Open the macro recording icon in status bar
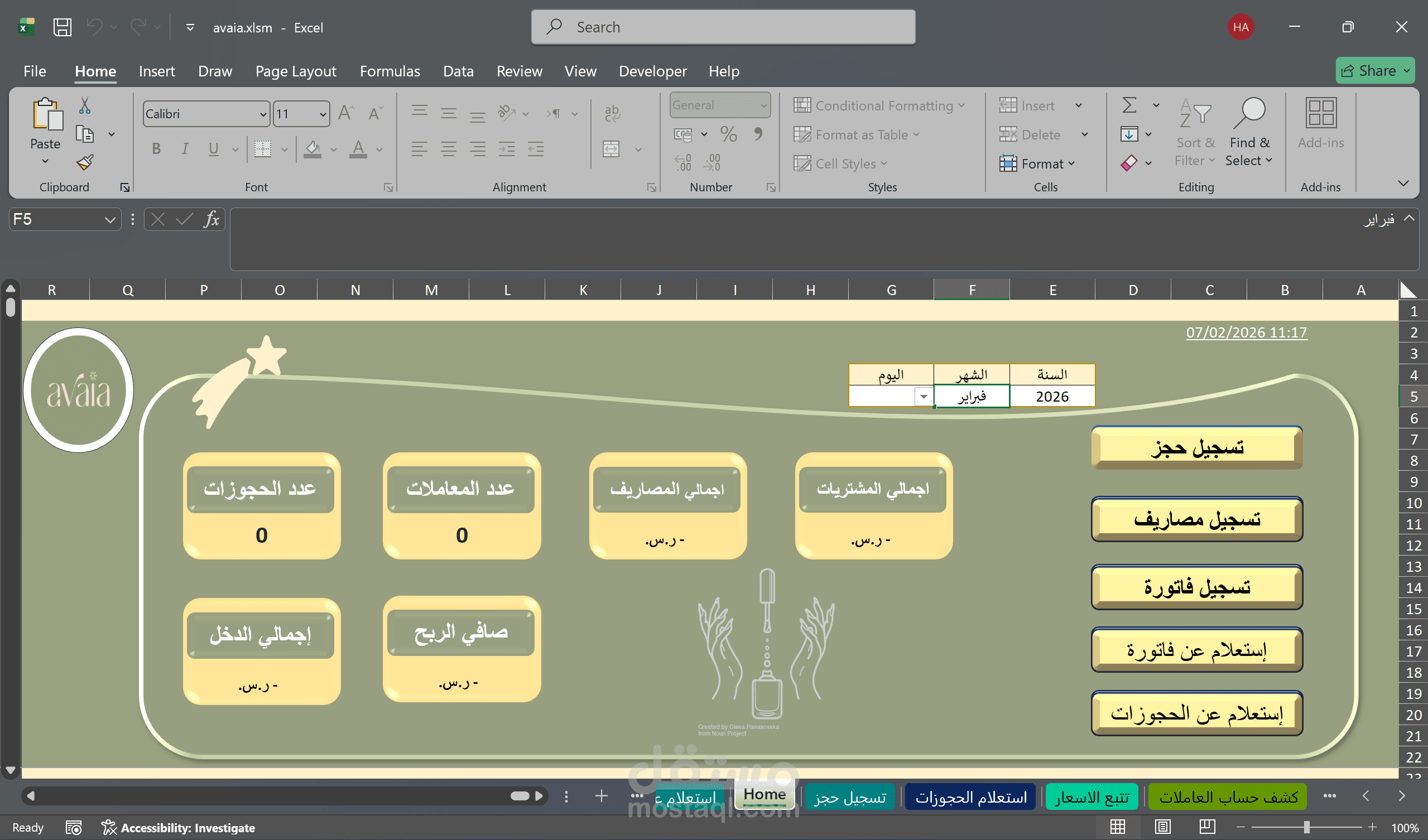Screen dimensions: 1428x840 [x=73, y=827]
